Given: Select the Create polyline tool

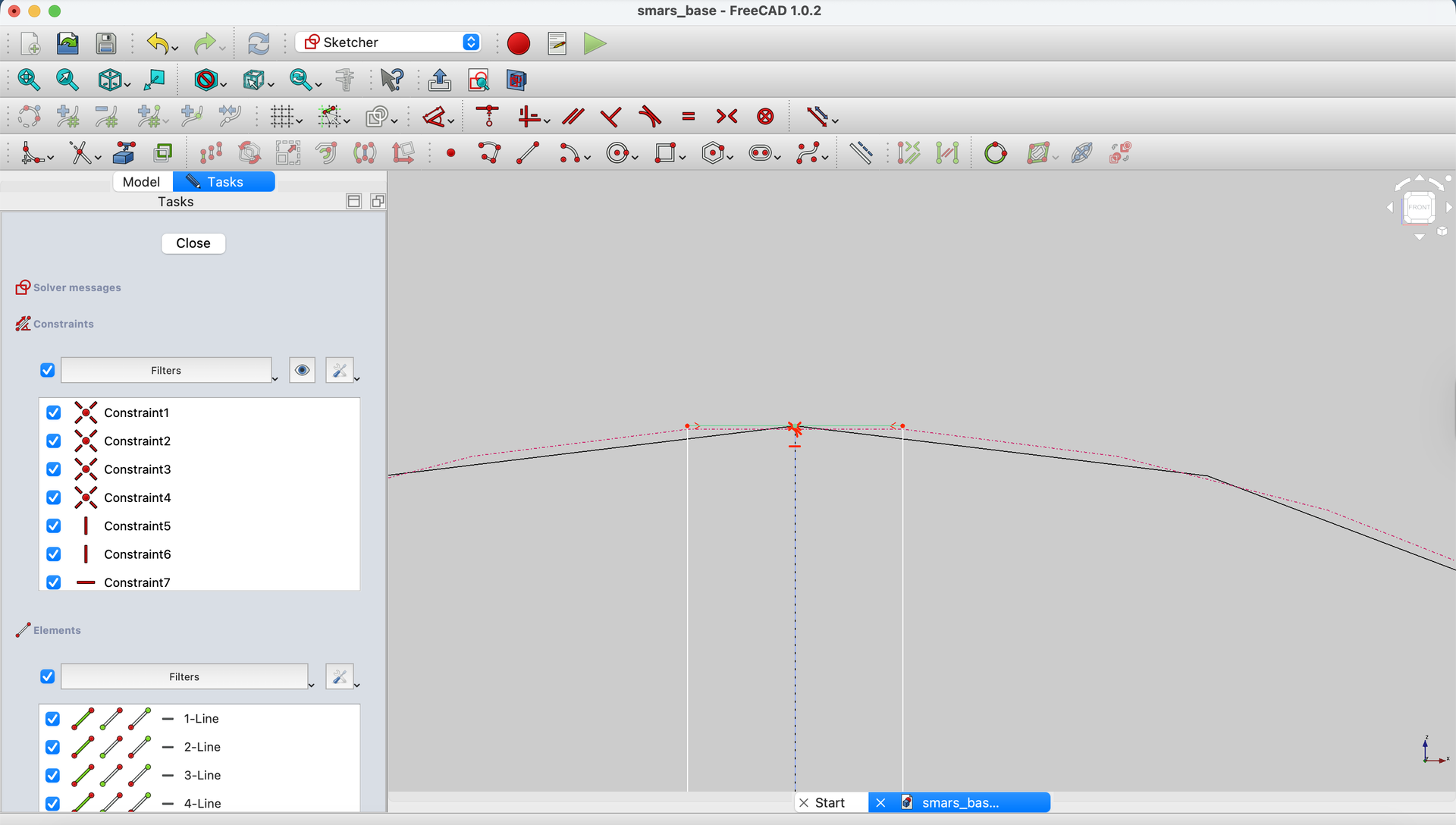Looking at the screenshot, I should point(489,153).
